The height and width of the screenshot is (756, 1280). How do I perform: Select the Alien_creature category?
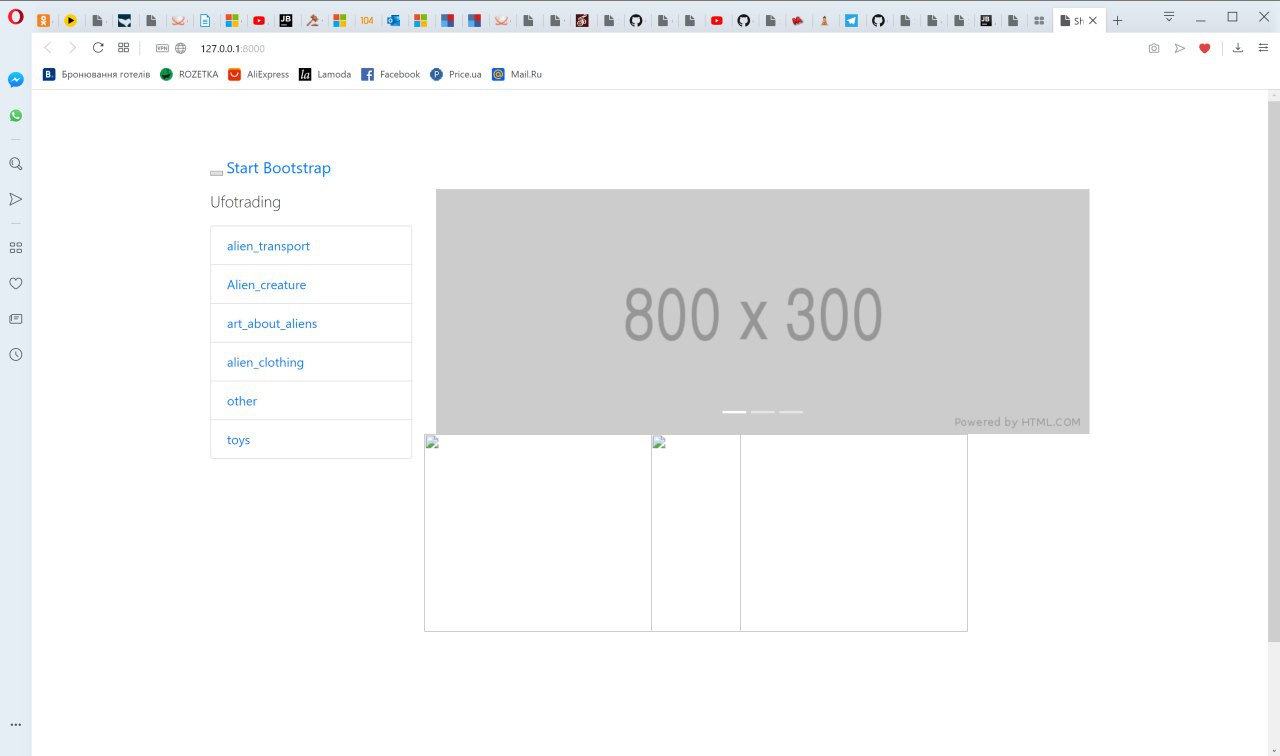(x=311, y=285)
